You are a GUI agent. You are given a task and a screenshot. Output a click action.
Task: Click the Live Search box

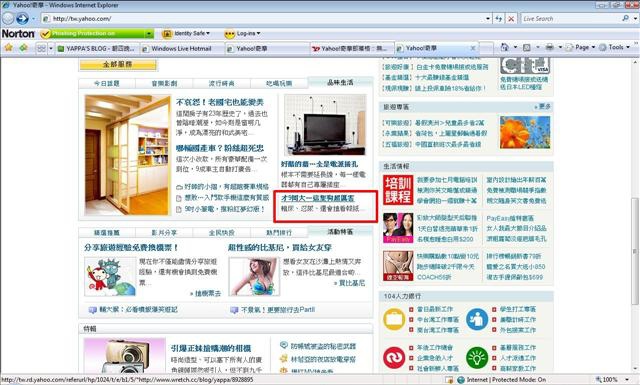[571, 19]
